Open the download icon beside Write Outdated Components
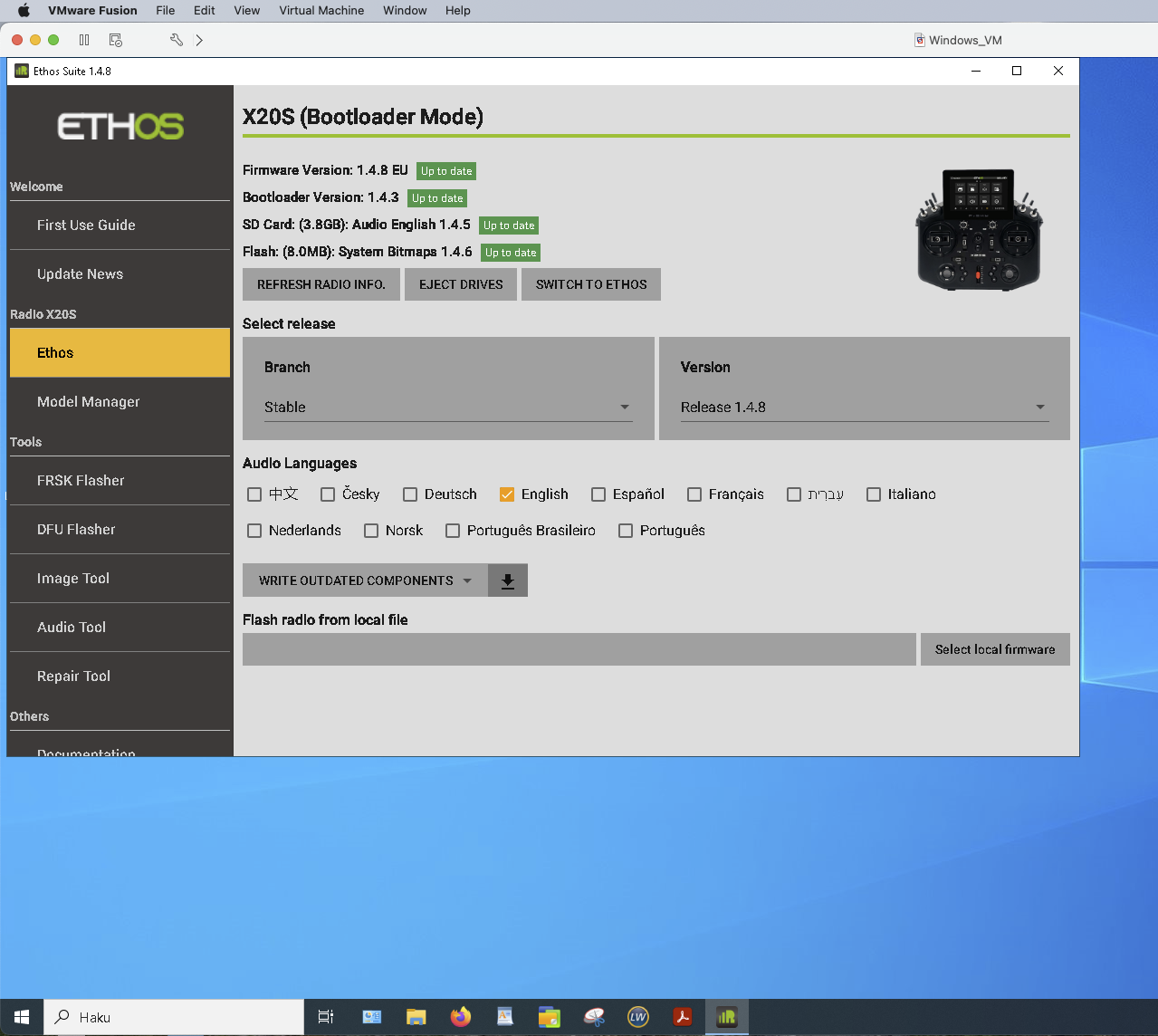 [x=508, y=580]
